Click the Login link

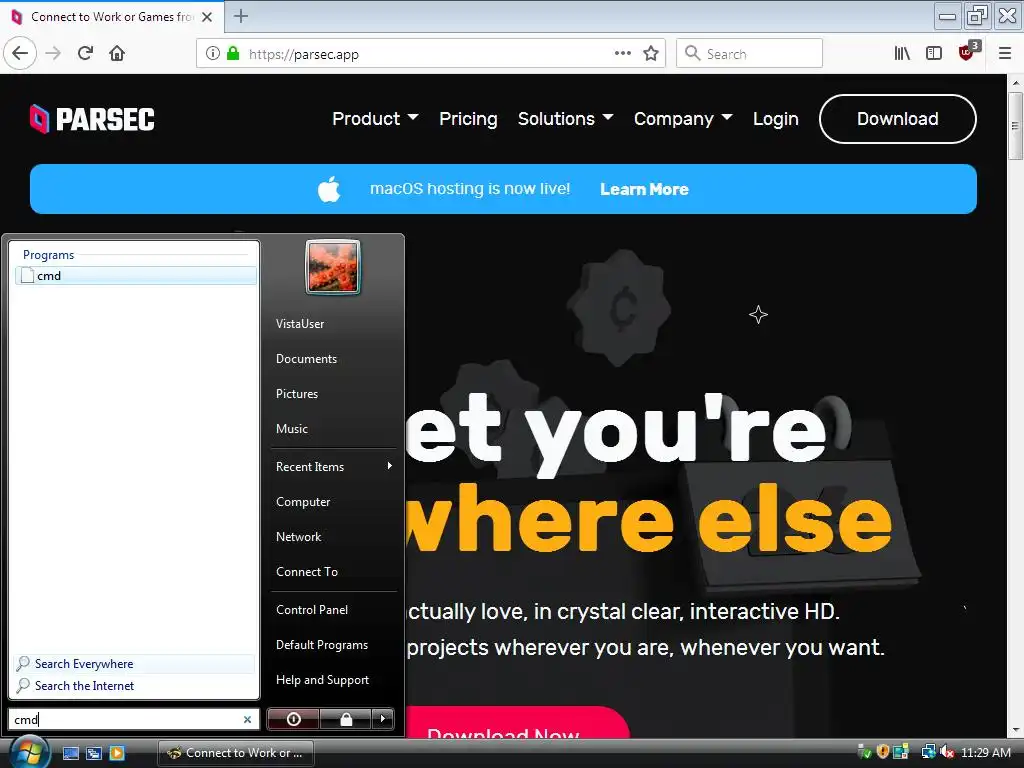[x=775, y=119]
